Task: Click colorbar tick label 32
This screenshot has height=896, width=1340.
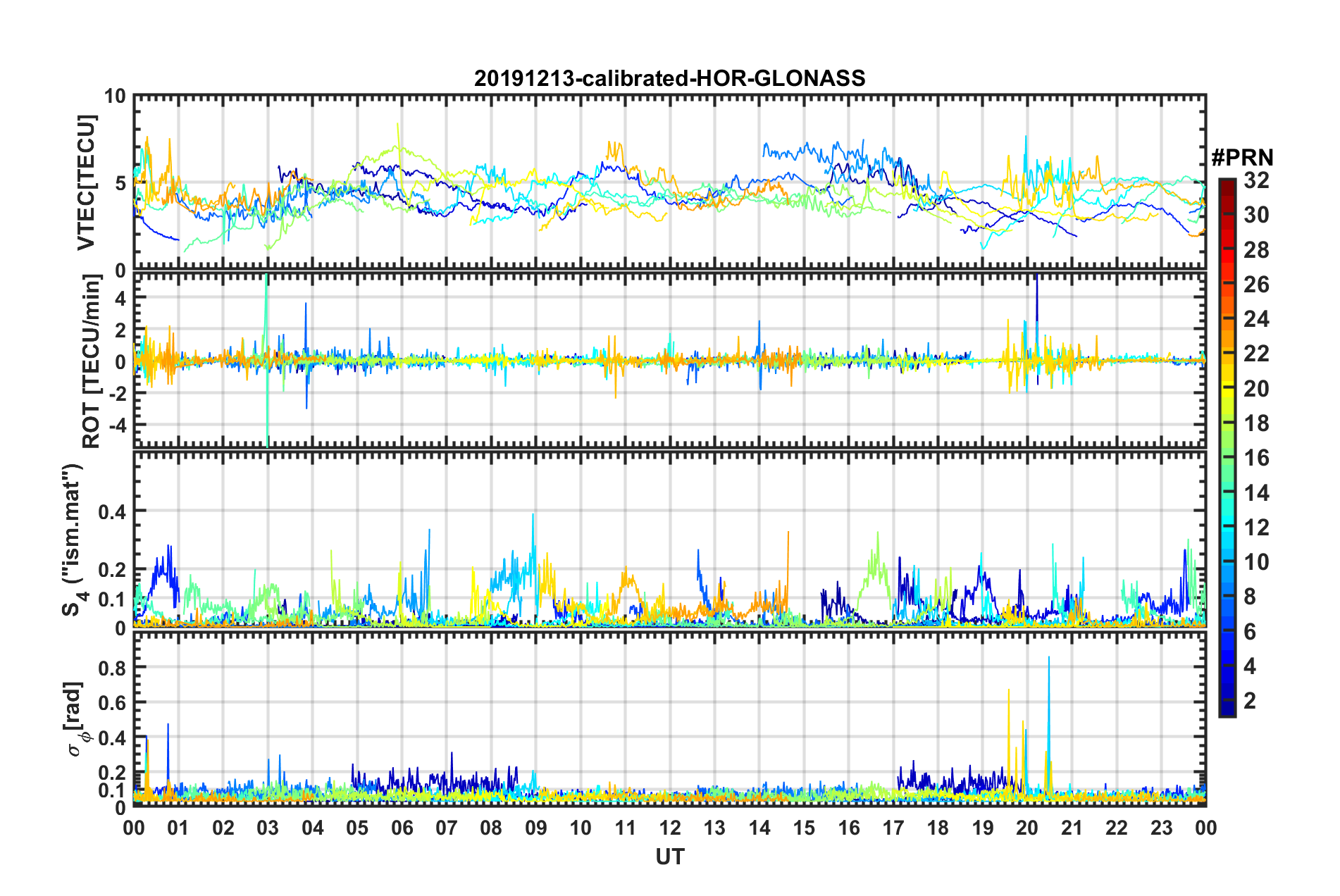Action: 1256,180
